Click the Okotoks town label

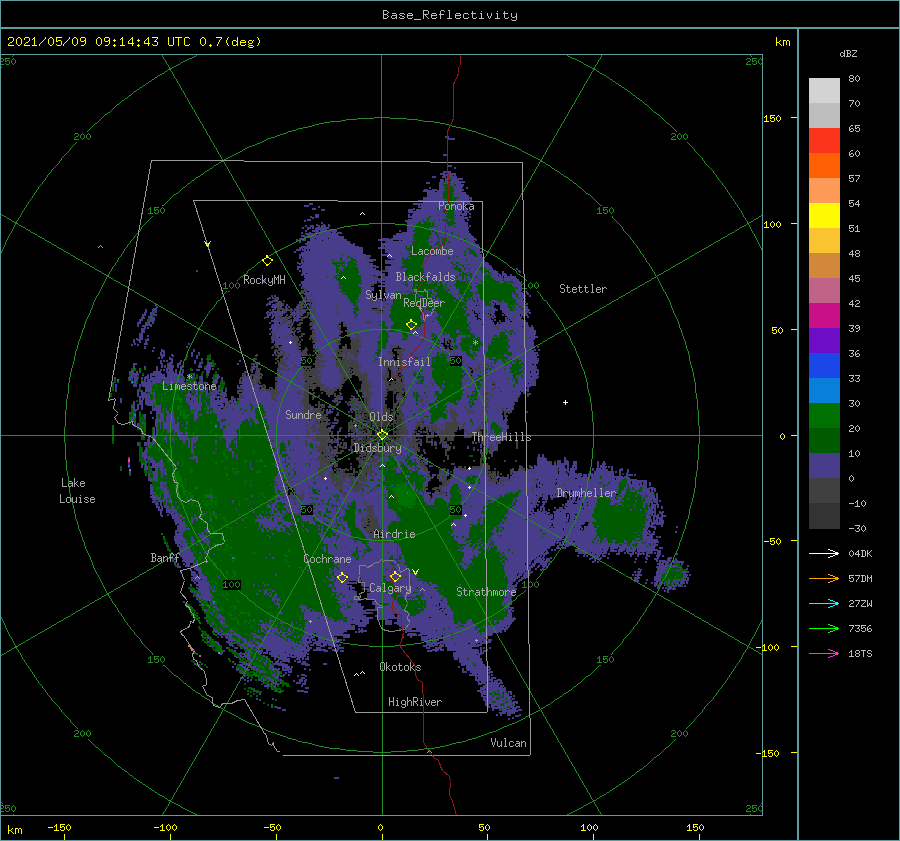(x=400, y=667)
